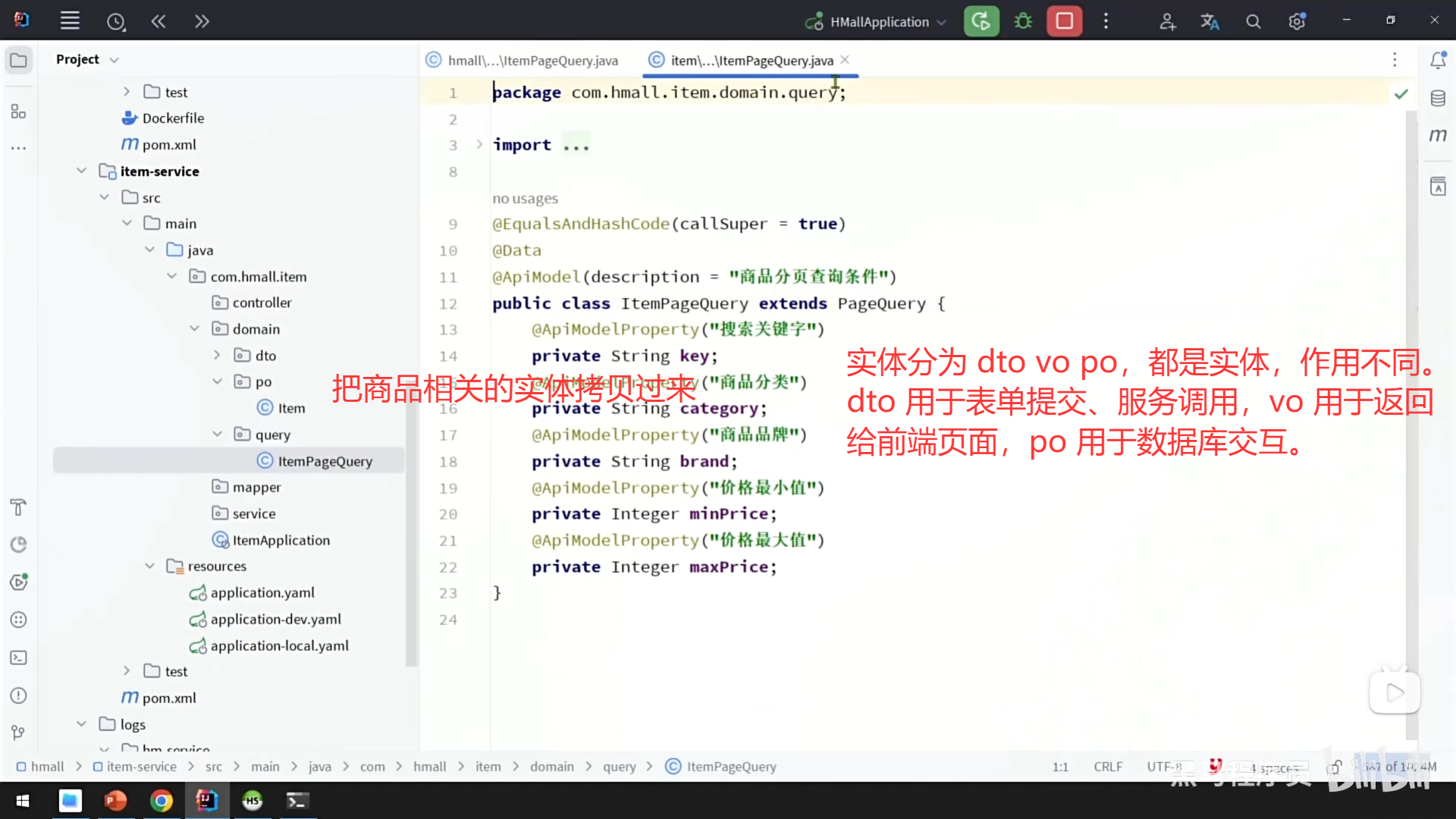Collapse the item-service module
Viewport: 1456px width, 819px height.
click(x=81, y=171)
